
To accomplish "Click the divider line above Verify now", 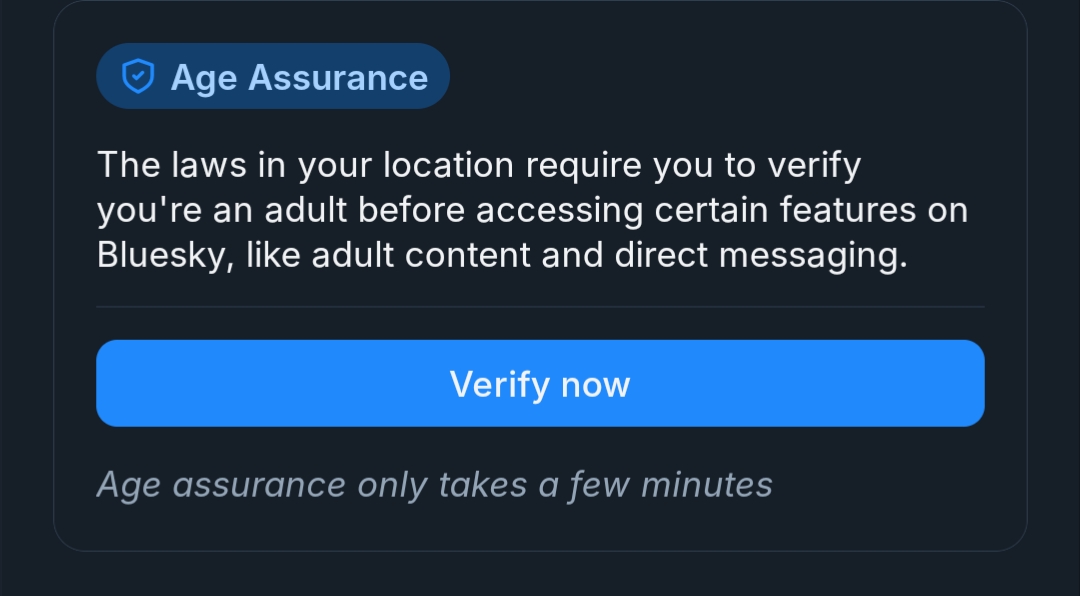I will tap(540, 307).
